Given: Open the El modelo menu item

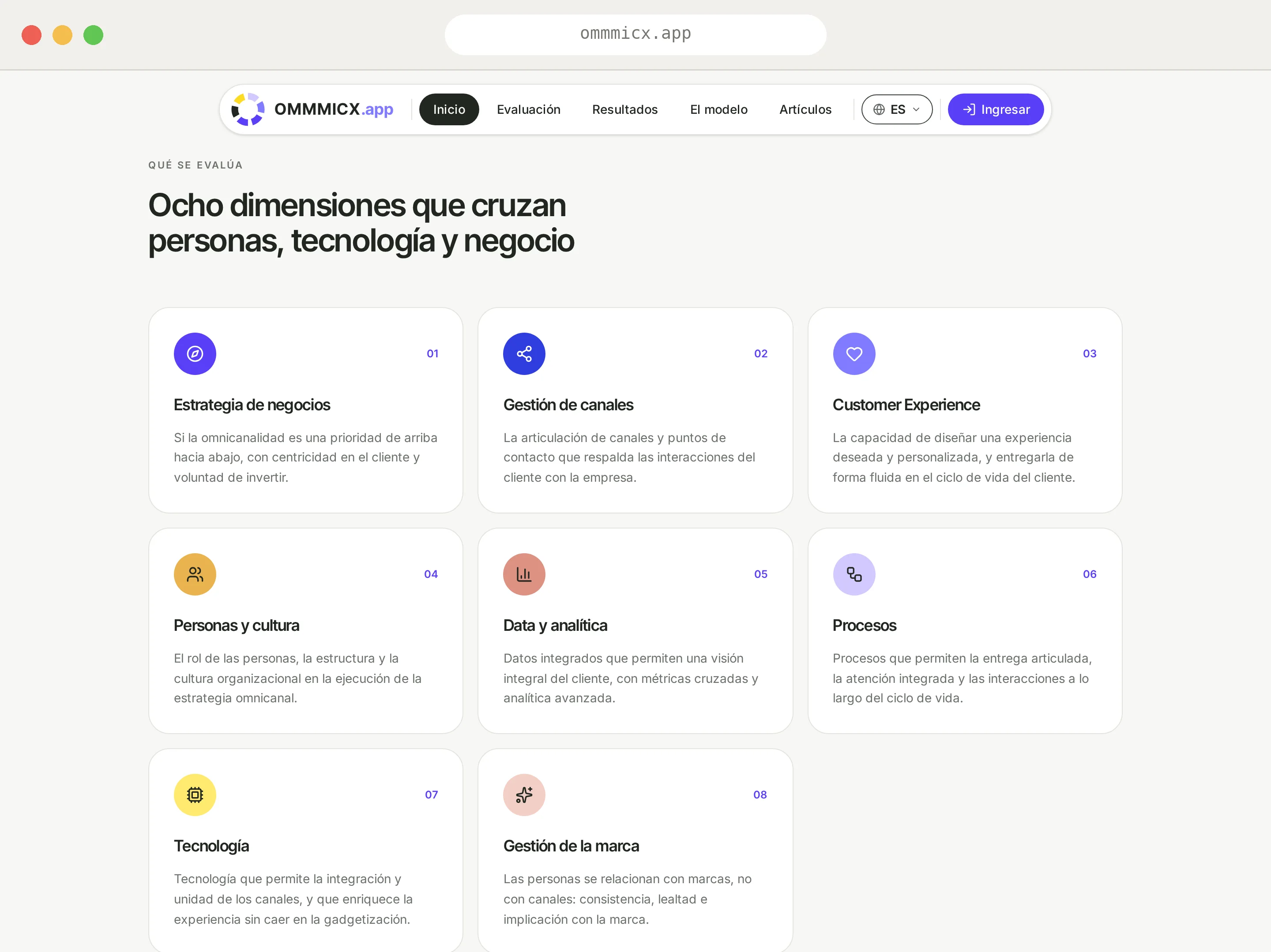Looking at the screenshot, I should tap(718, 109).
